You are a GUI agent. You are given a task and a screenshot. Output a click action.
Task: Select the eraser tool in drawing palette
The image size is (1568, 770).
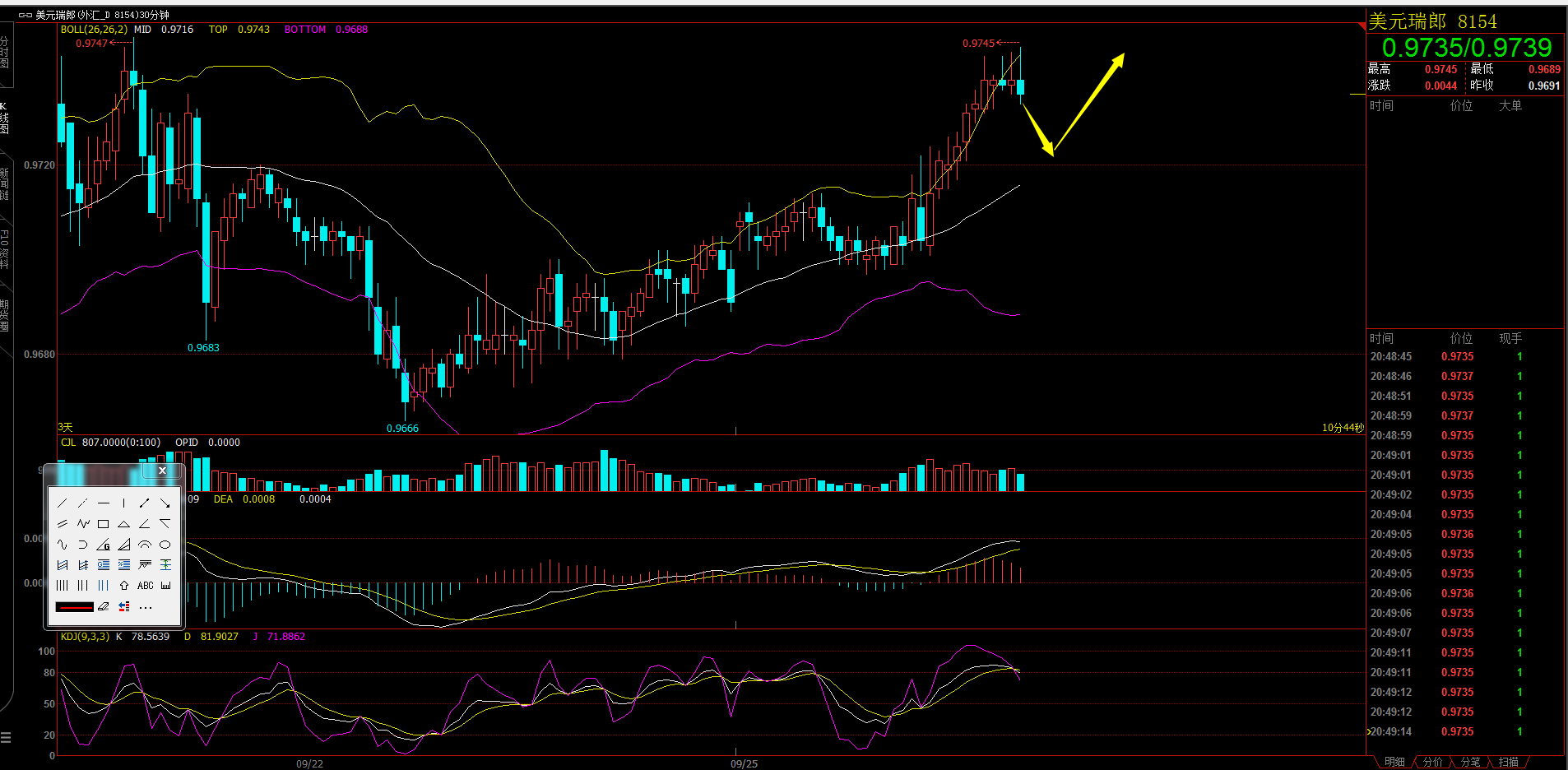104,607
